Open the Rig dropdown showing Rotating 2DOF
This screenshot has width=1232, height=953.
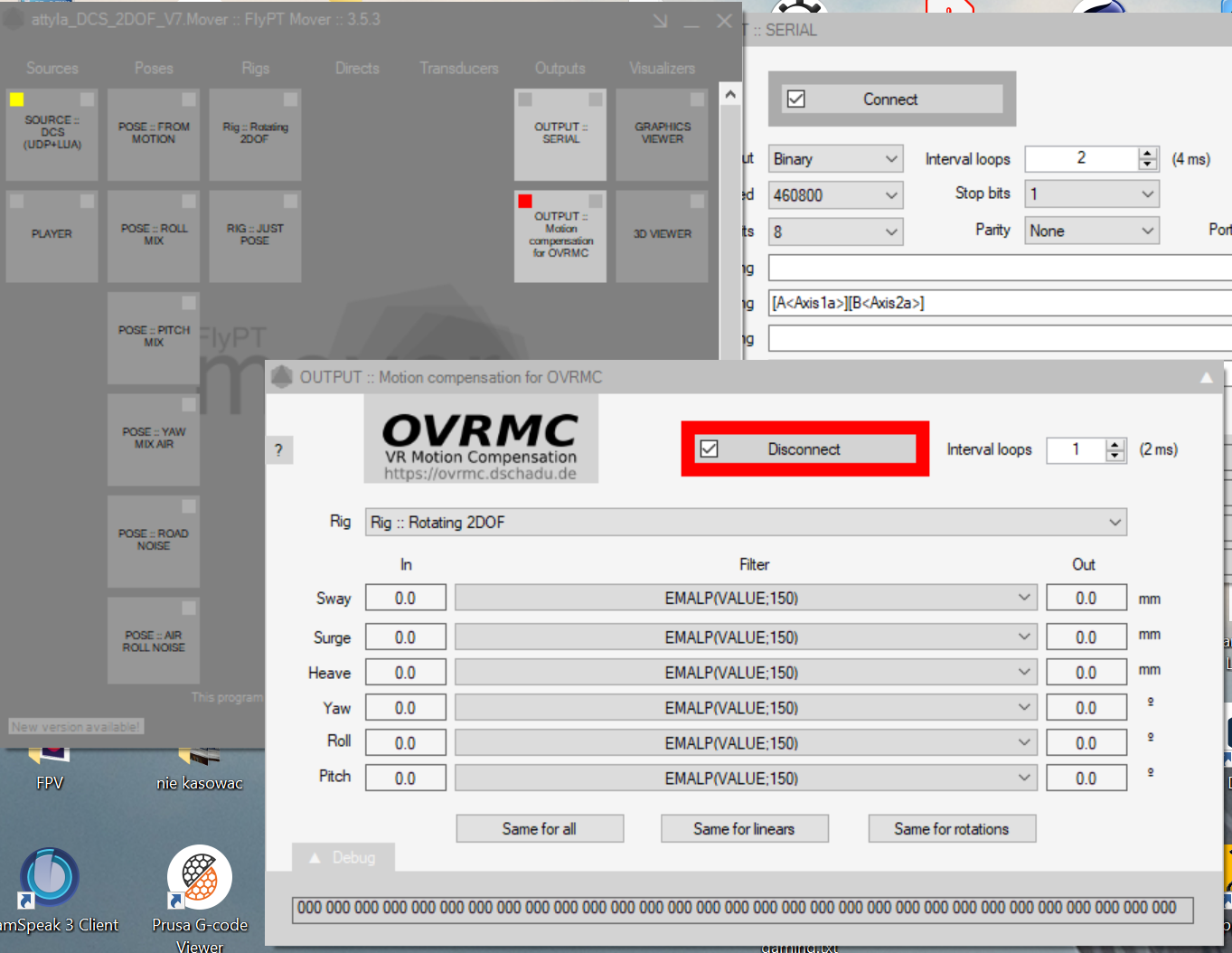coord(746,522)
